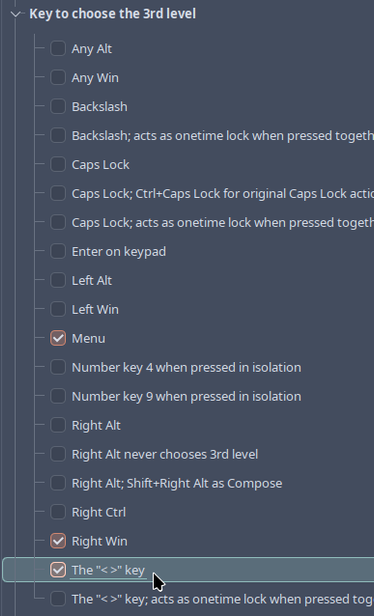Enable the Any Alt checkbox
374x616 pixels.
point(58,49)
